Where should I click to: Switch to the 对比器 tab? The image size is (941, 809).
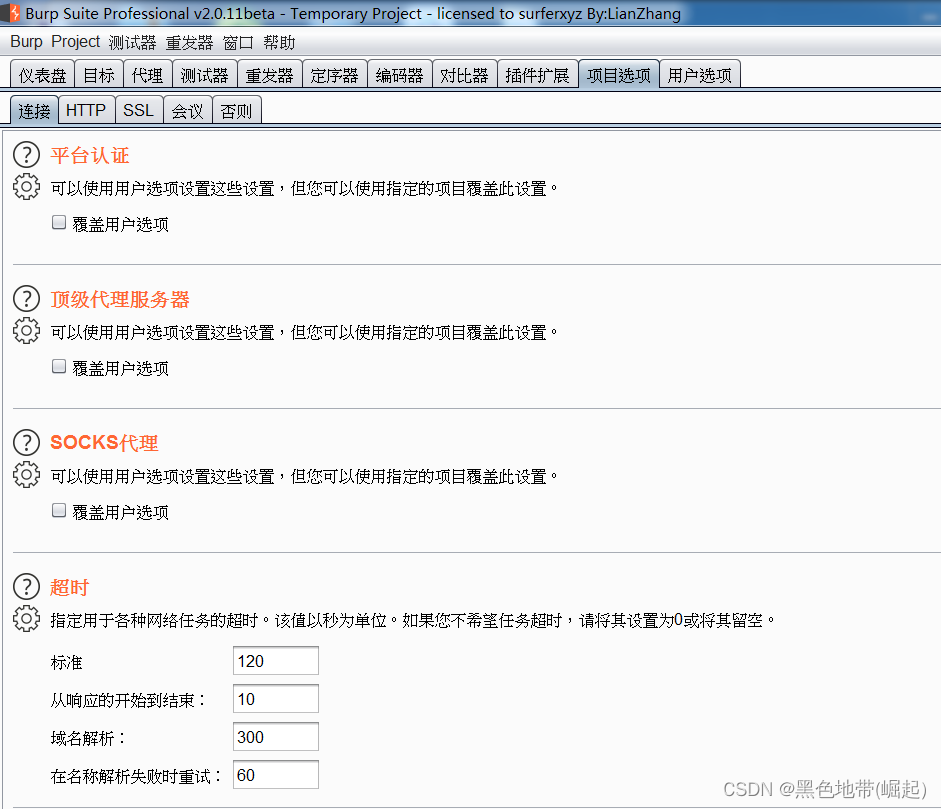tap(464, 75)
